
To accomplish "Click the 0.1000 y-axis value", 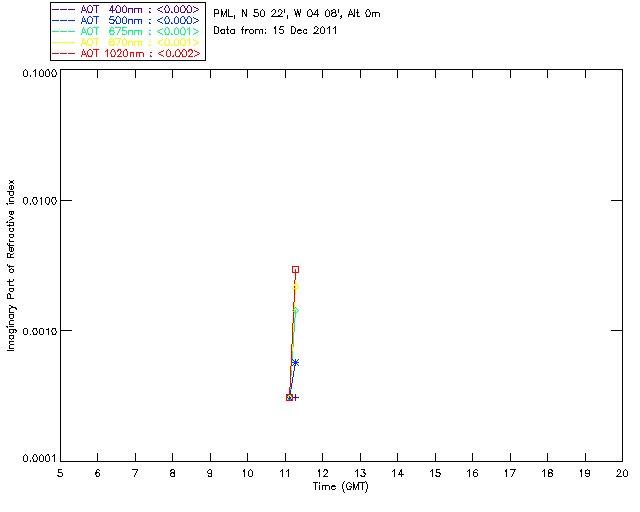I will click(39, 73).
